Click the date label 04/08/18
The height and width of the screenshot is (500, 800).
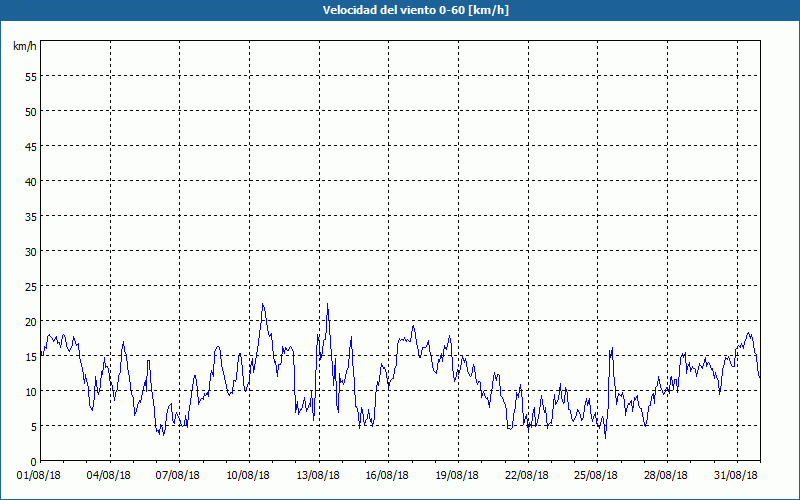(x=108, y=476)
